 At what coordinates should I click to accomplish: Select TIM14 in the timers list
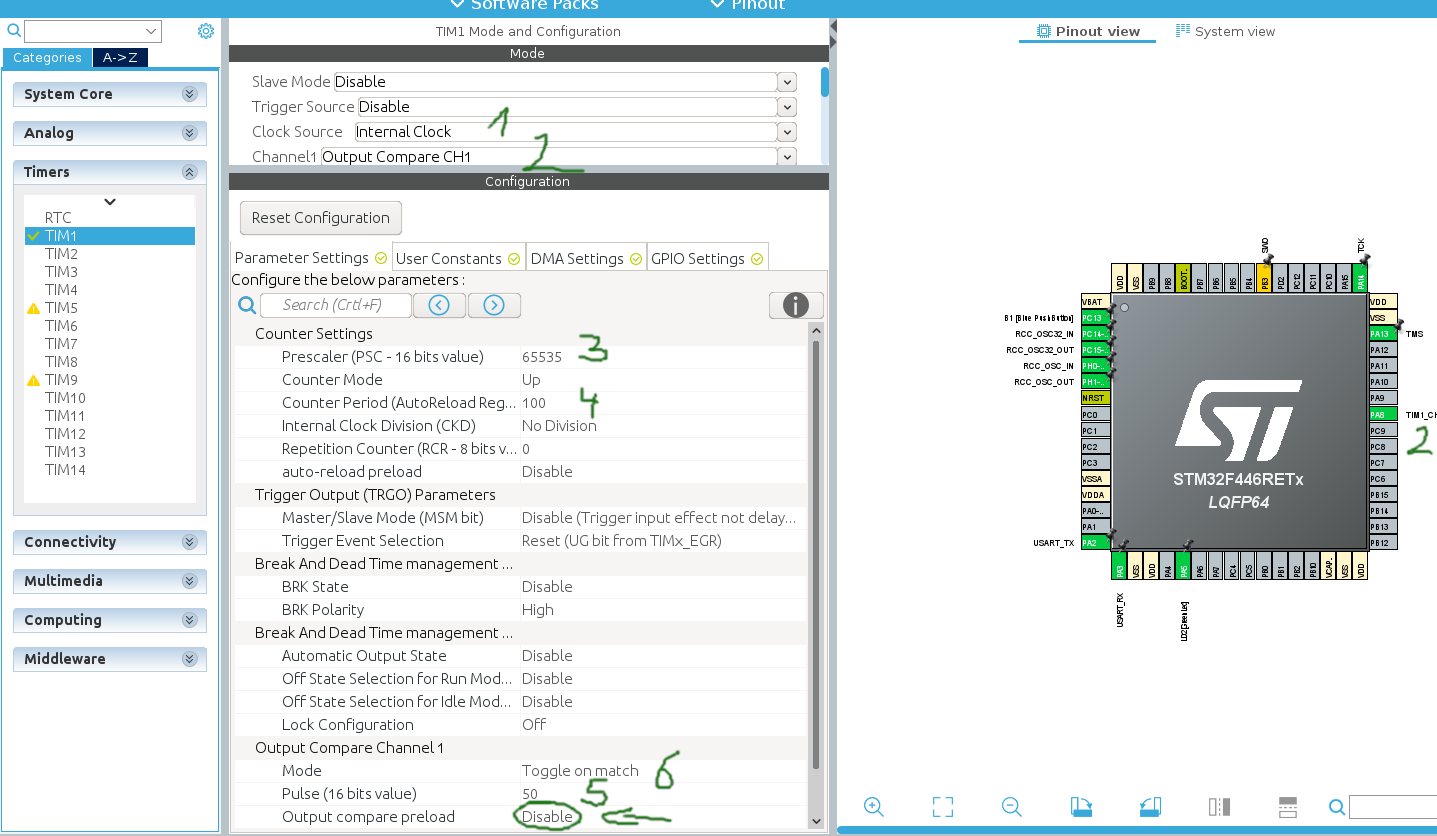point(65,470)
